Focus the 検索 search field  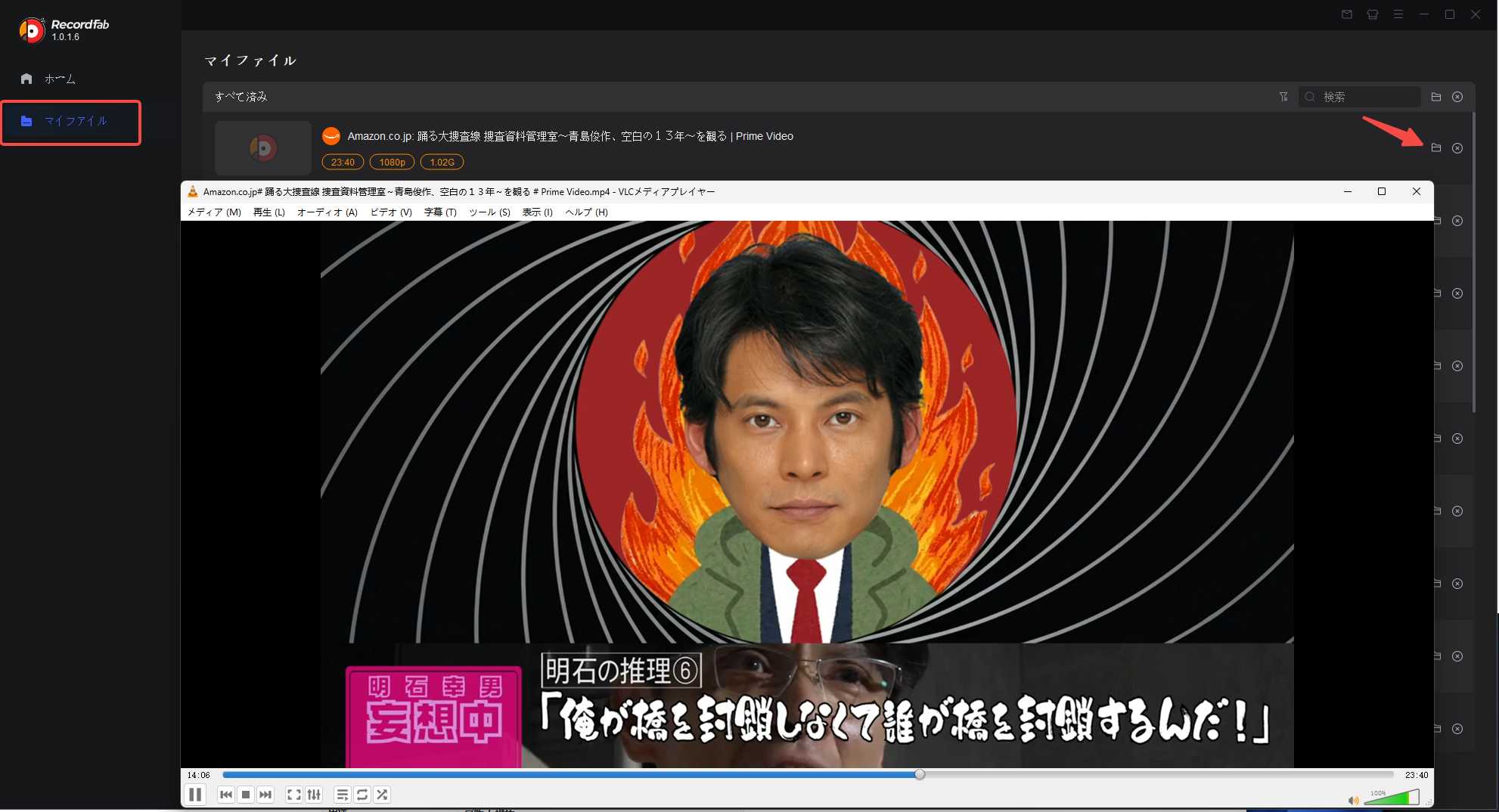click(1360, 97)
